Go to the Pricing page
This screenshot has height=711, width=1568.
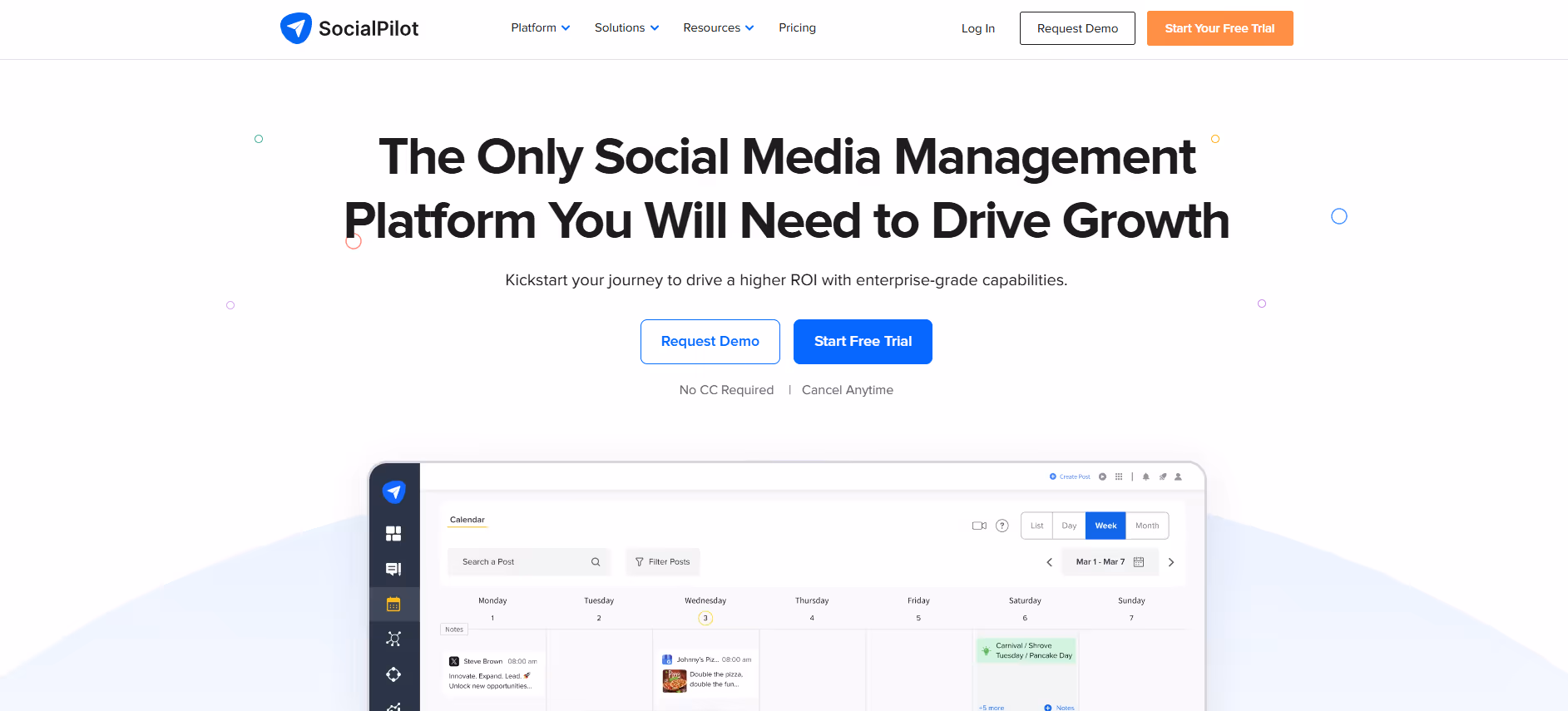point(797,27)
